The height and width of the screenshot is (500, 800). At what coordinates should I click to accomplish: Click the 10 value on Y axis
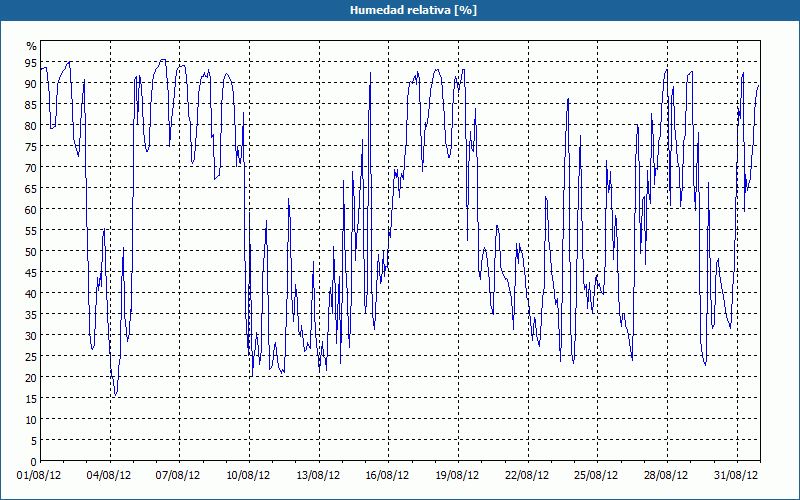click(x=31, y=419)
